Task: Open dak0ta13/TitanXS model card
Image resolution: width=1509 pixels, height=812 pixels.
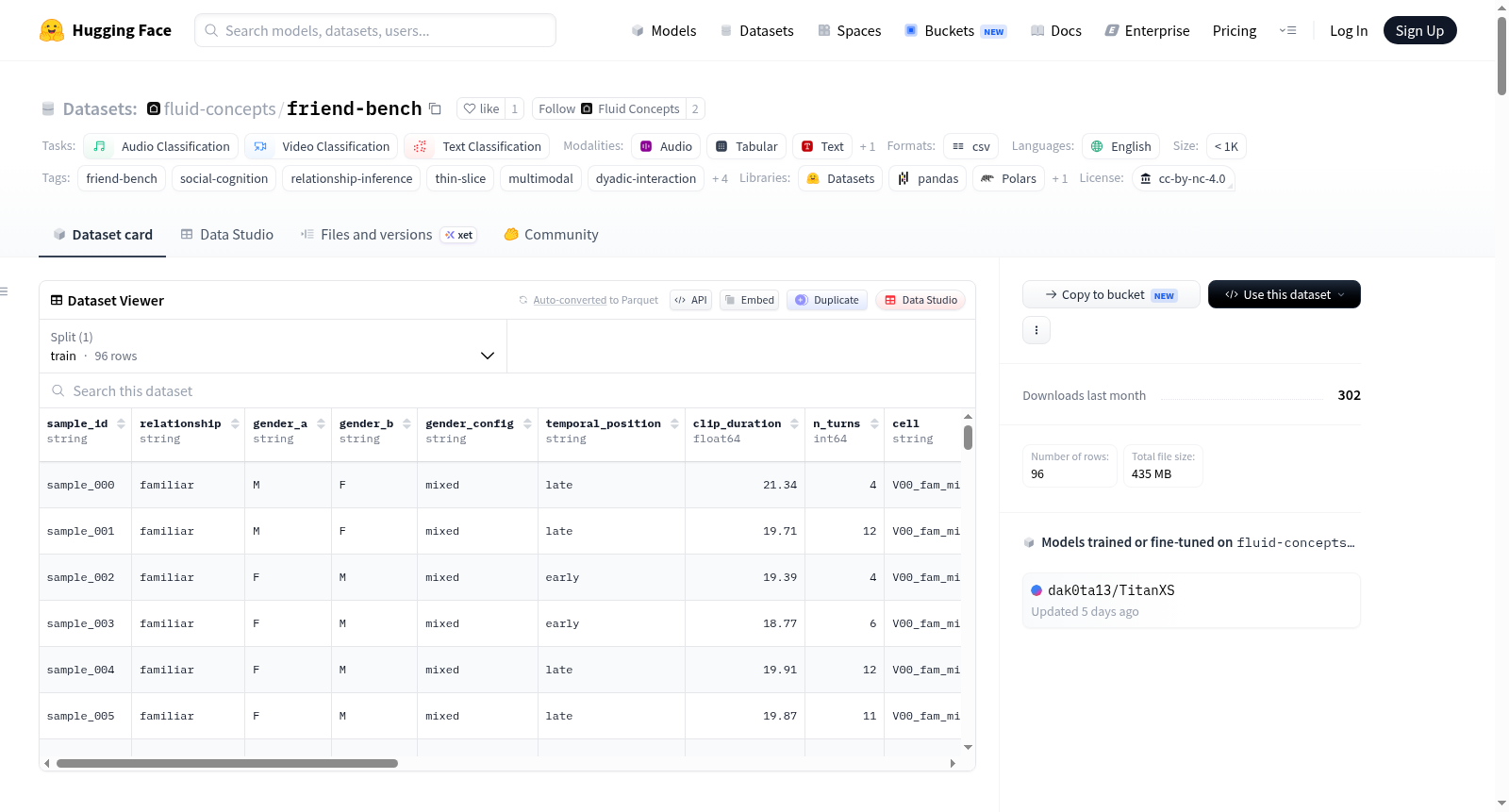Action: click(1191, 600)
